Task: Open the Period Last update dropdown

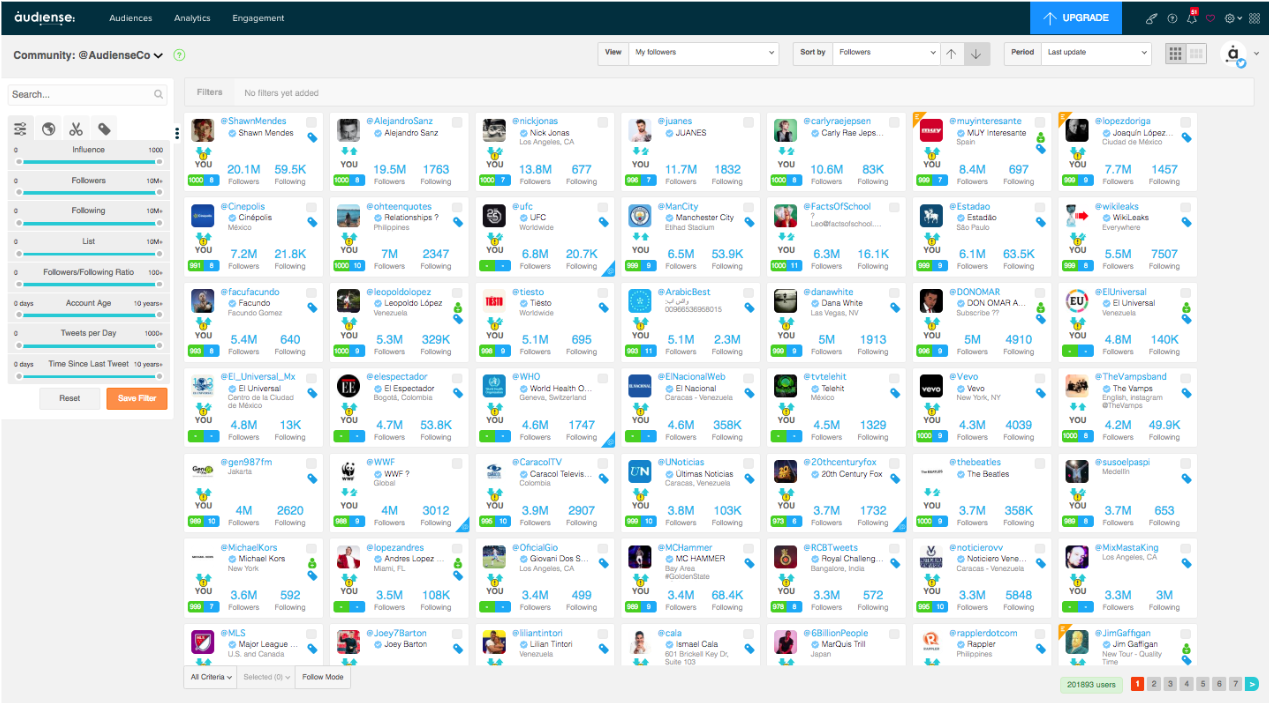Action: pos(1096,53)
